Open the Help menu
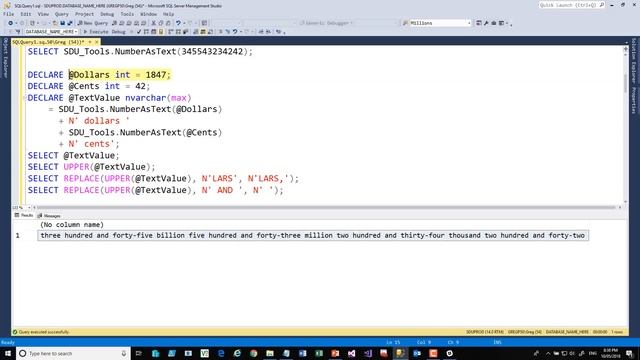The image size is (640, 360). 168,14
